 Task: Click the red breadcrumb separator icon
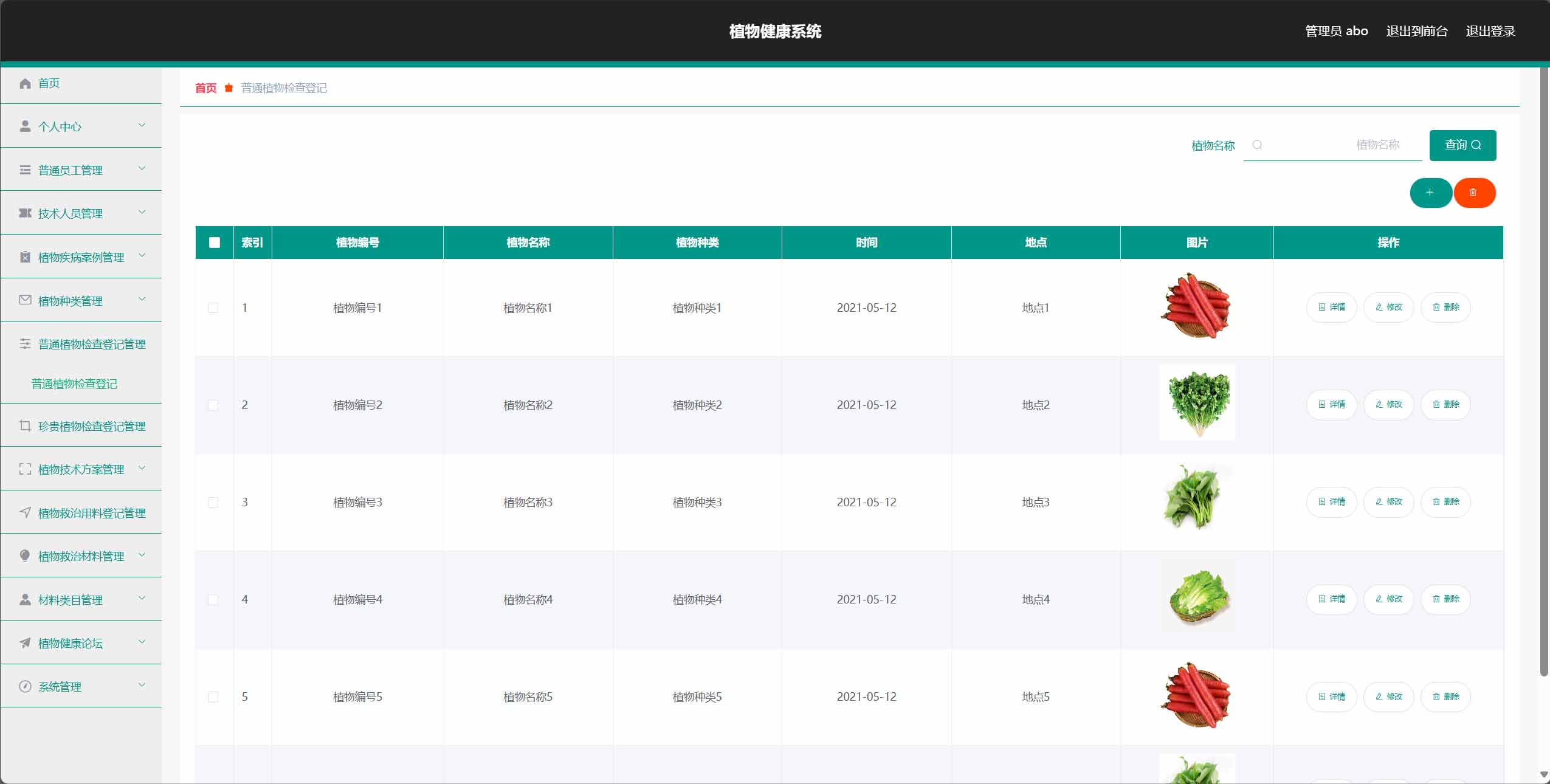[x=229, y=88]
